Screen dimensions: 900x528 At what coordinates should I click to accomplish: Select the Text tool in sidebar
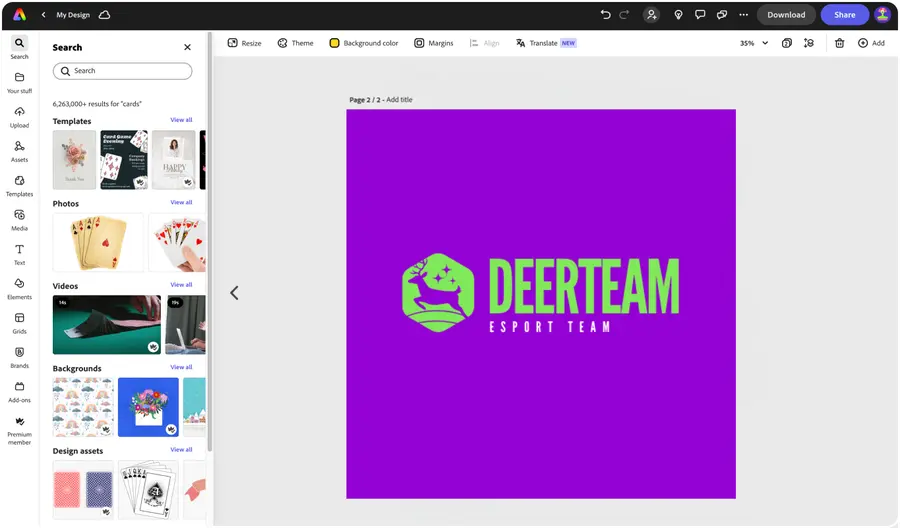pyautogui.click(x=20, y=254)
